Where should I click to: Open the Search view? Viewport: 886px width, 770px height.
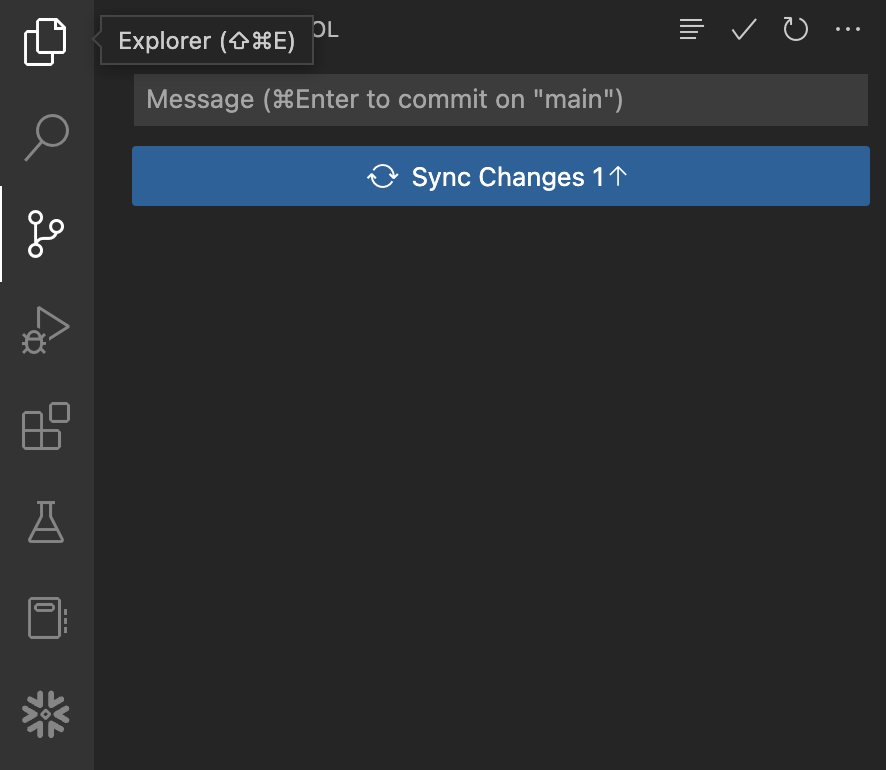[44, 137]
